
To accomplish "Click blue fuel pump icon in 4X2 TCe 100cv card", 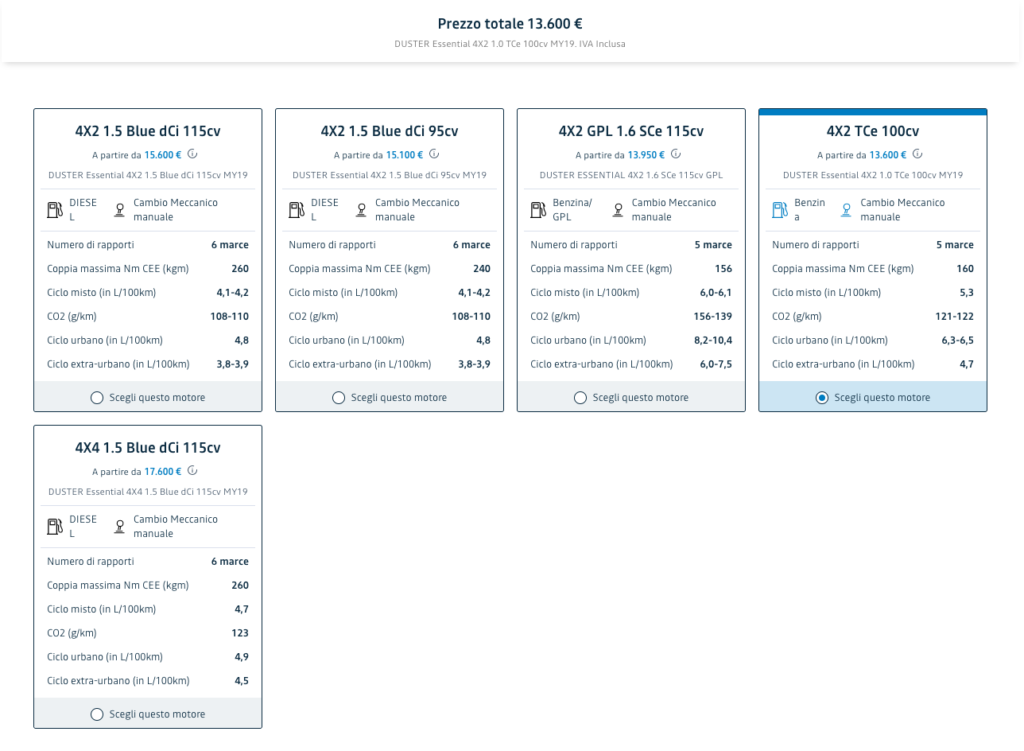I will coord(780,210).
